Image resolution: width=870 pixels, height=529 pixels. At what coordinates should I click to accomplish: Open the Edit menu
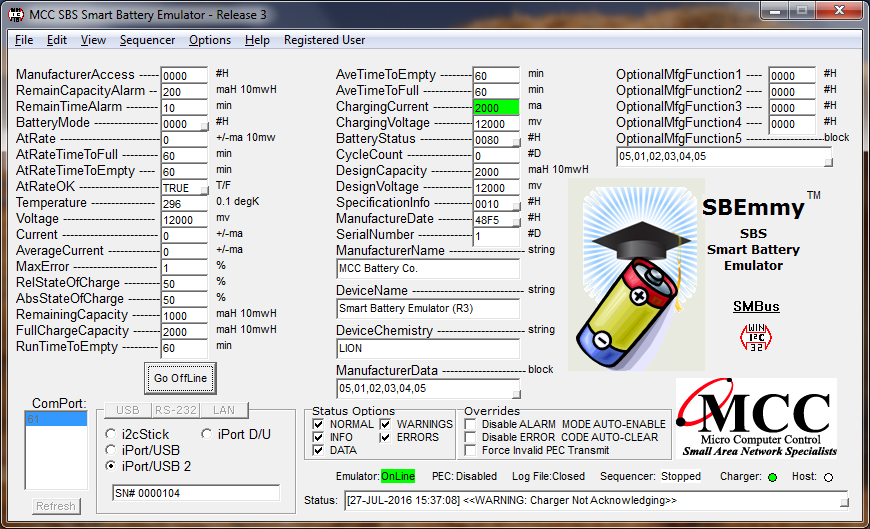click(57, 40)
